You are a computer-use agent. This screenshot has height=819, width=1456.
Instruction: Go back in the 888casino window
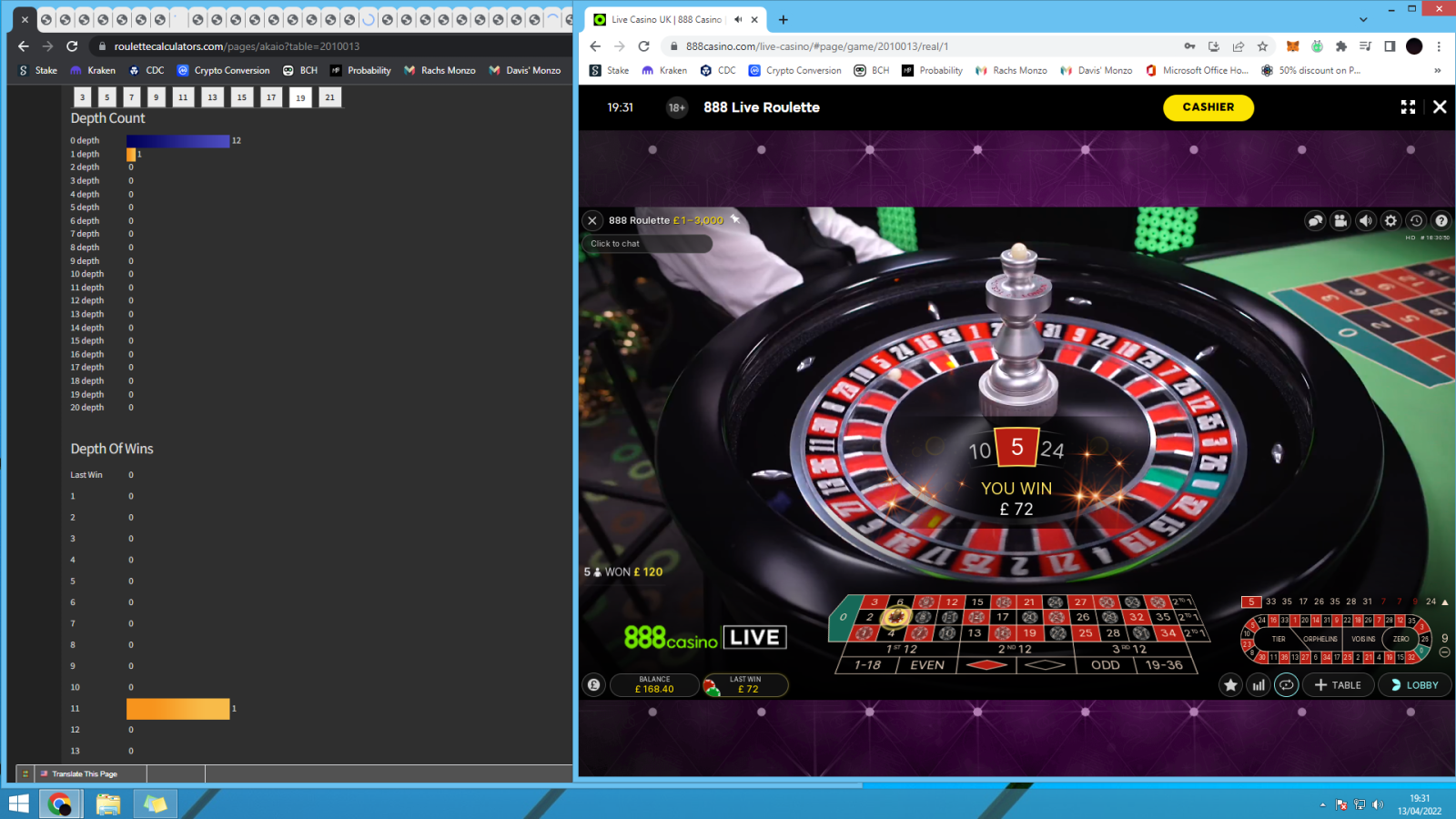[595, 46]
